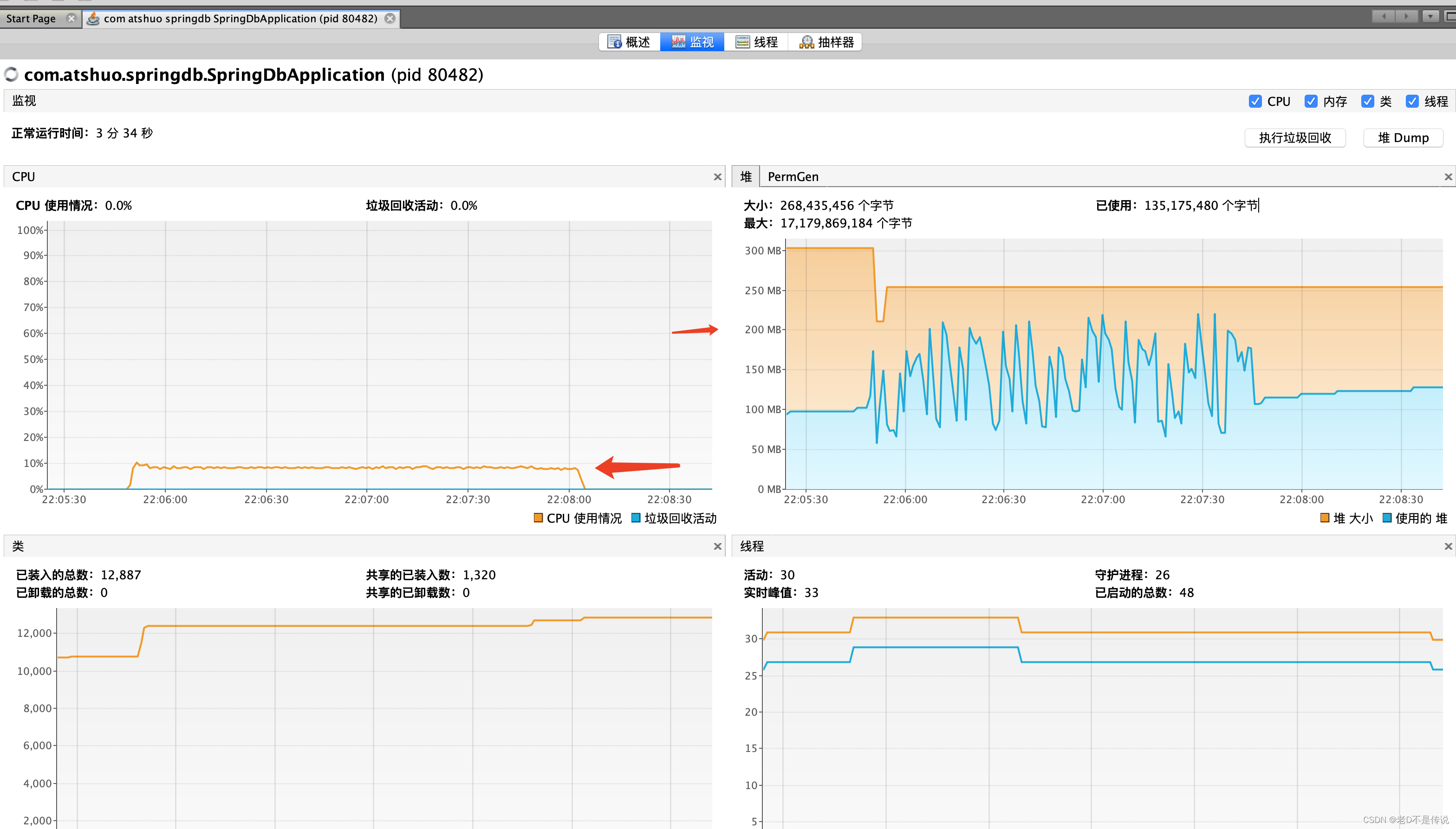Screen dimensions: 1456x829
Task: Open the tab list dropdown arrow
Action: (1431, 16)
